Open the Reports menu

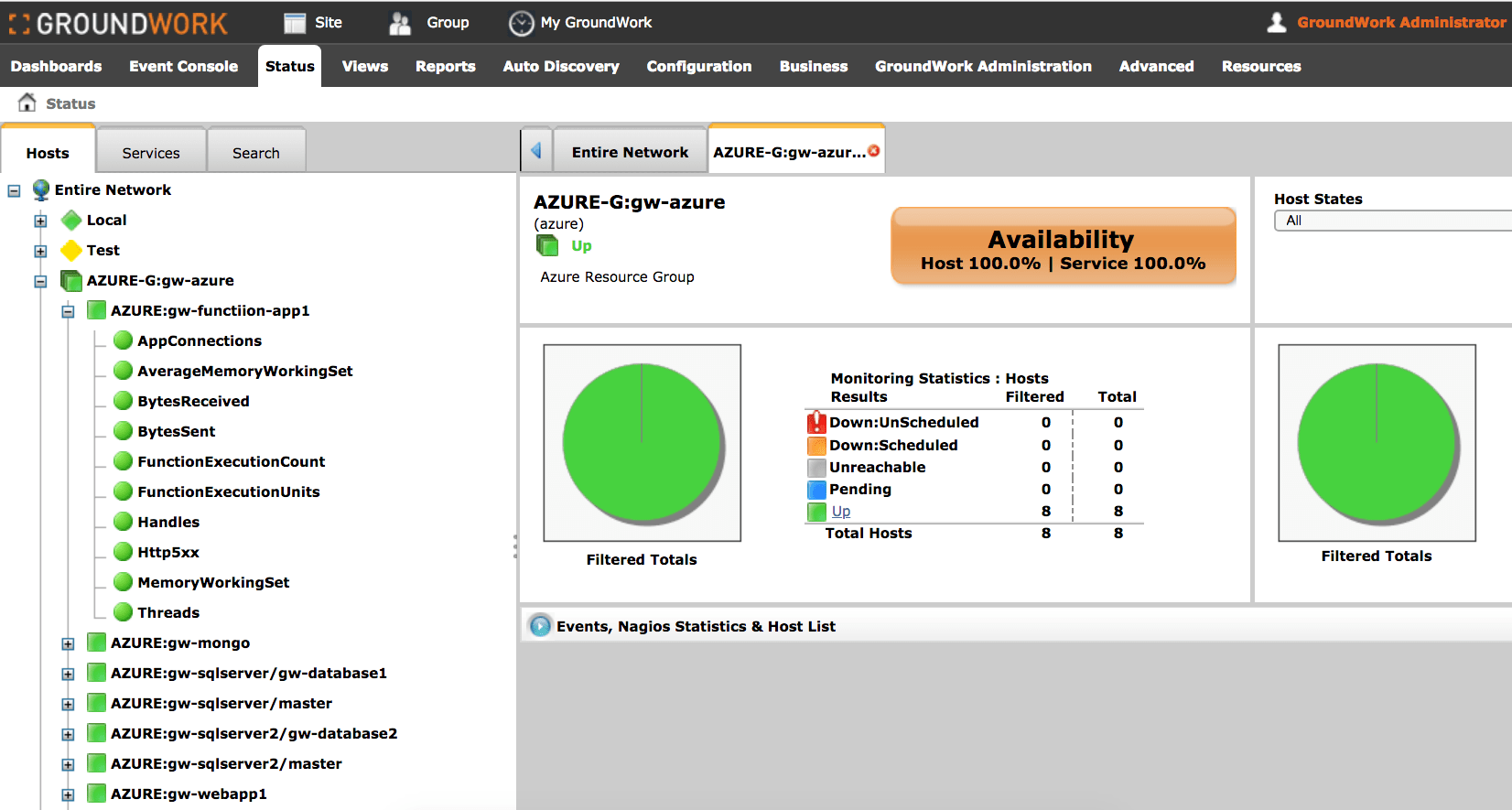tap(446, 66)
